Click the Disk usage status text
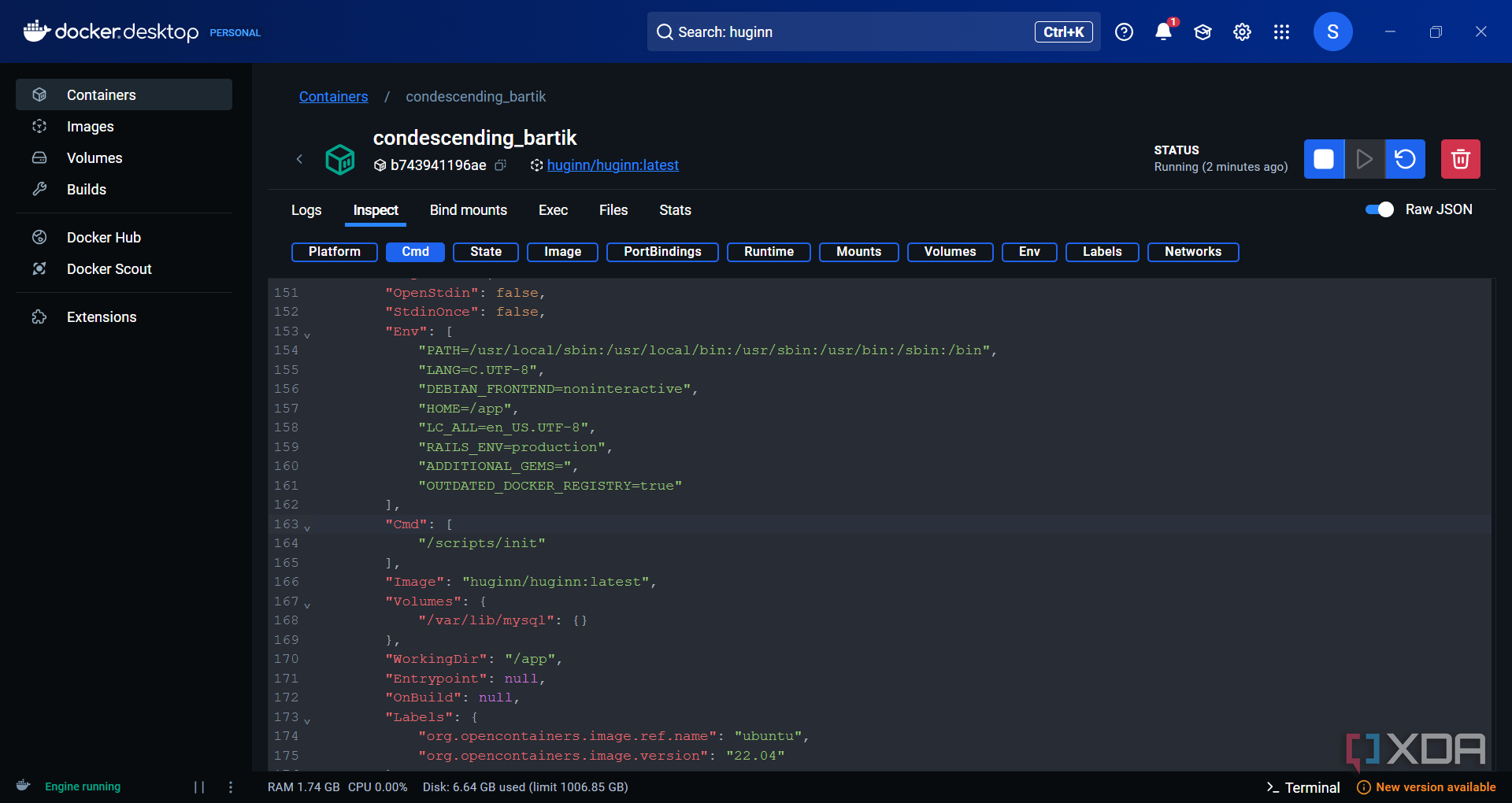Image resolution: width=1512 pixels, height=803 pixels. pos(525,787)
